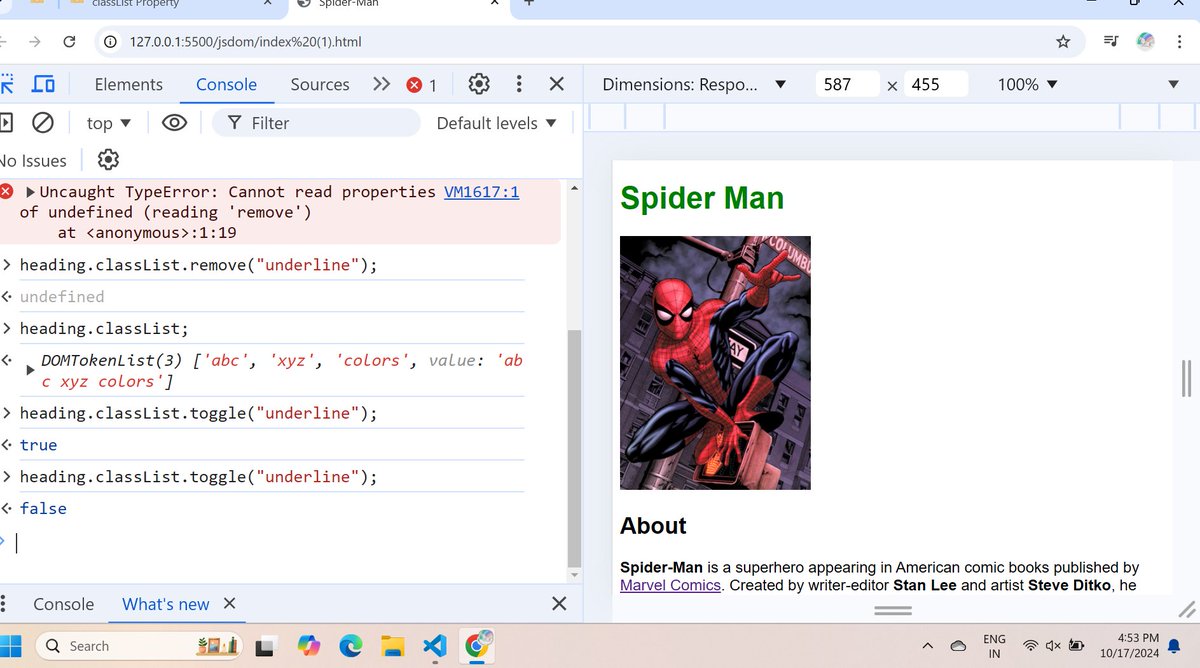
Task: Follow the Marvel Comics hyperlink
Action: pos(669,585)
